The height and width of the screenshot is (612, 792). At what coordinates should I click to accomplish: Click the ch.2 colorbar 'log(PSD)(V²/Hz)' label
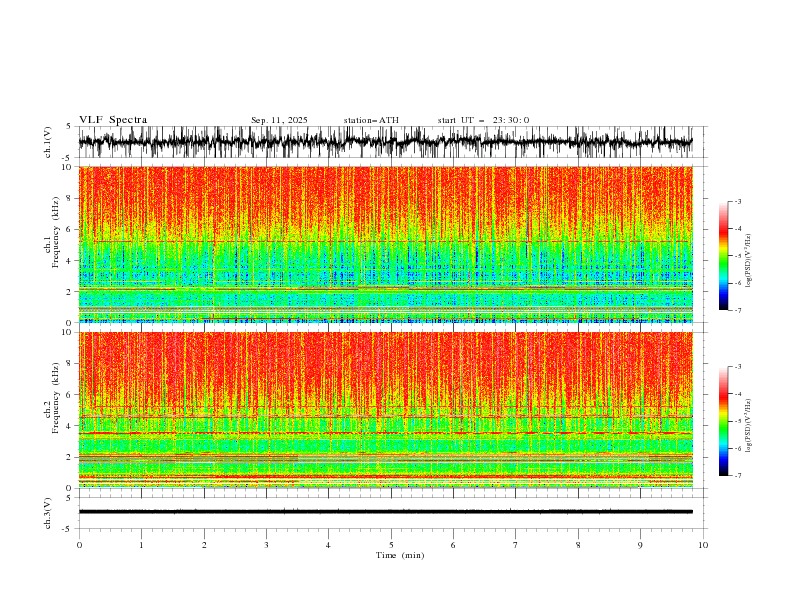pos(748,426)
